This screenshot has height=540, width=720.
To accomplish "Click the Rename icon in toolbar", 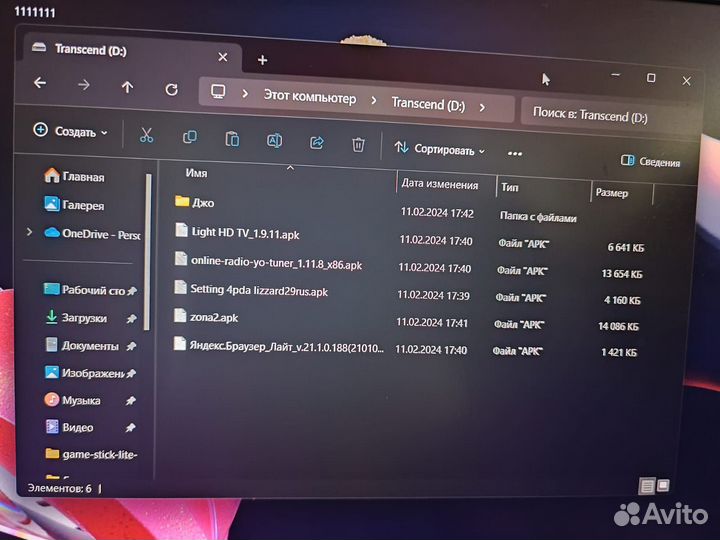I will pos(274,142).
